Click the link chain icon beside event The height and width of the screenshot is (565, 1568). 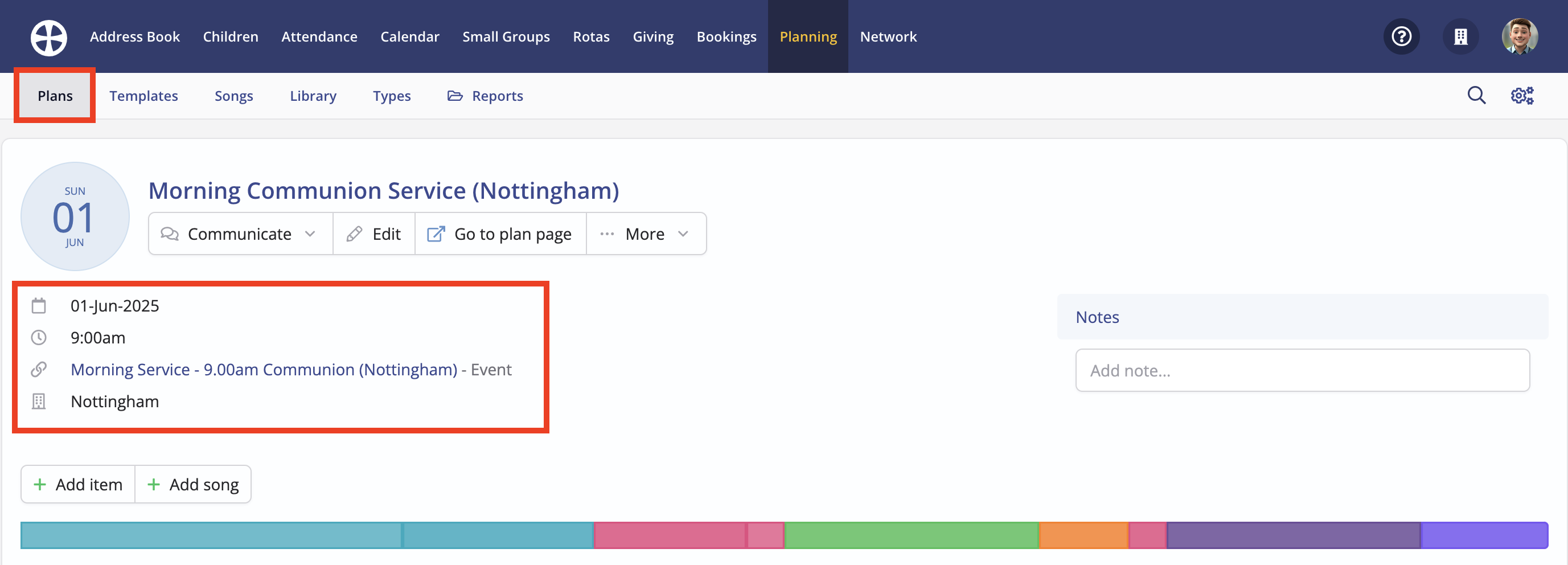pos(39,369)
